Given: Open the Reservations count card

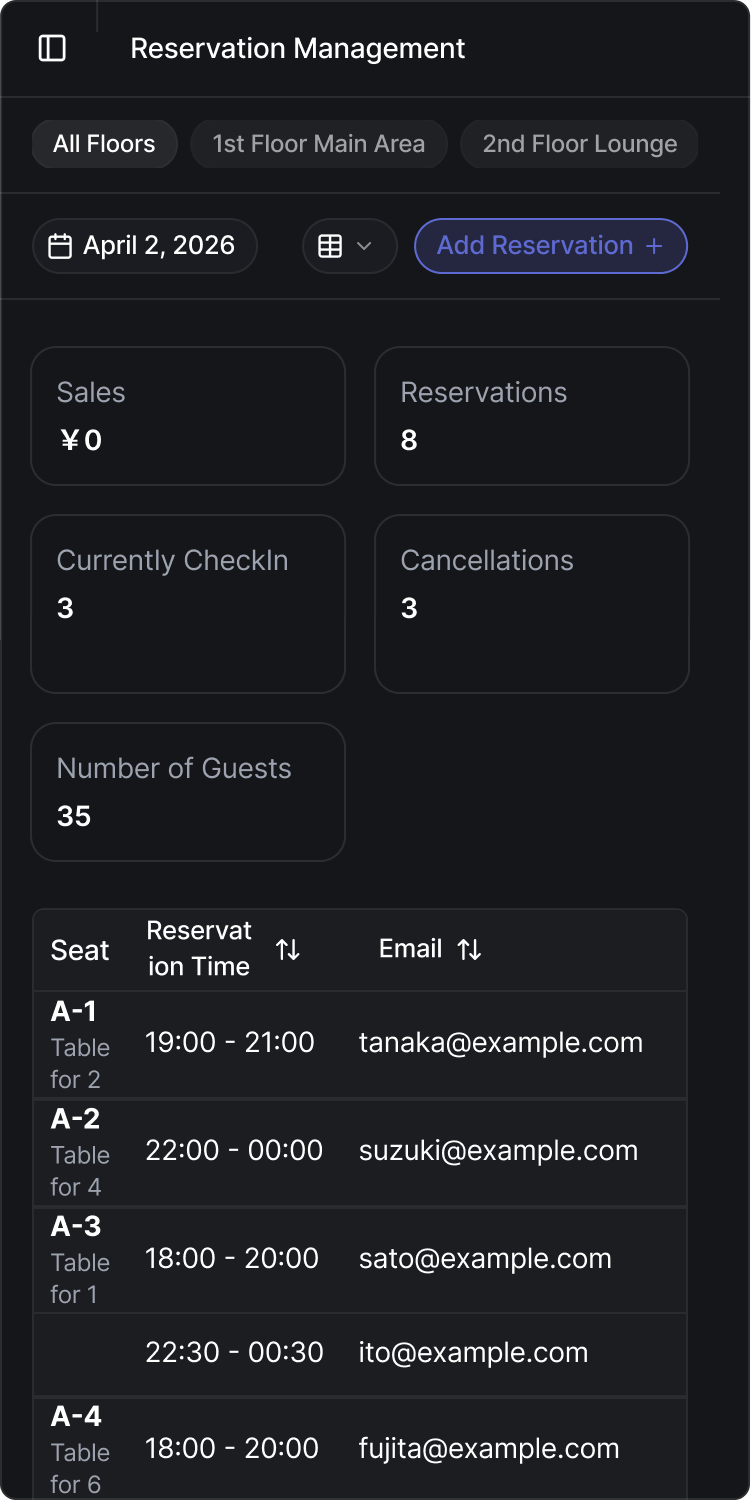Looking at the screenshot, I should (x=532, y=416).
